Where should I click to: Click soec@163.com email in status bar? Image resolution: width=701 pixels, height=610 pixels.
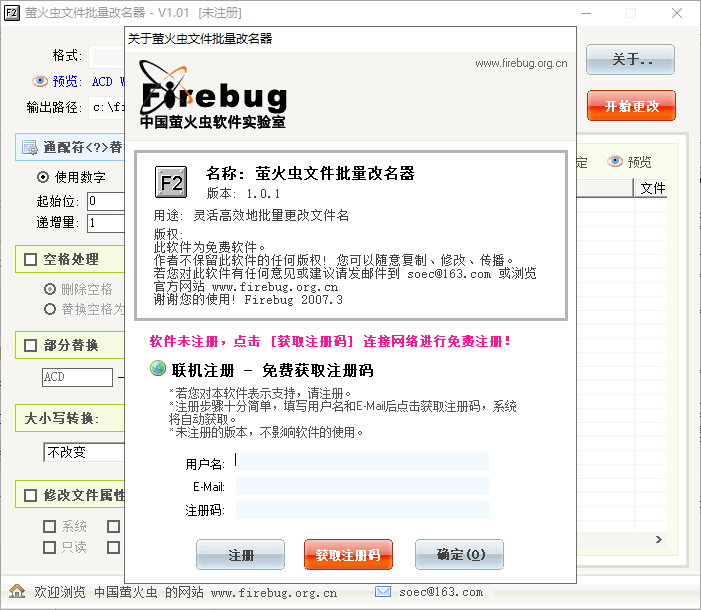tap(441, 592)
